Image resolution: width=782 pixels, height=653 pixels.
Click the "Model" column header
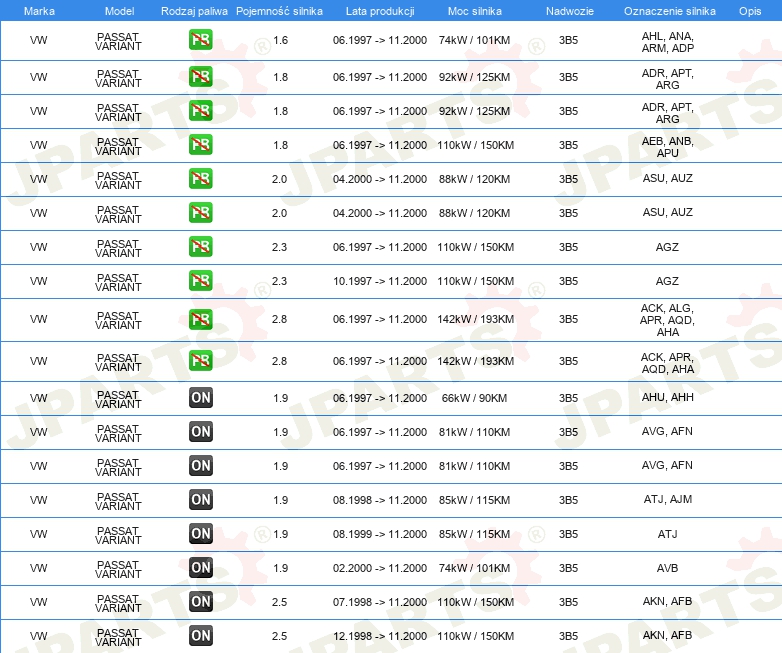[119, 11]
